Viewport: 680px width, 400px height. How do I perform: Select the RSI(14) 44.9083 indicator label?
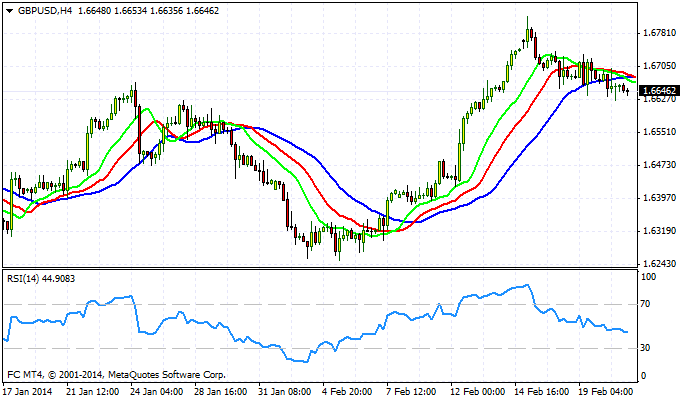point(41,279)
